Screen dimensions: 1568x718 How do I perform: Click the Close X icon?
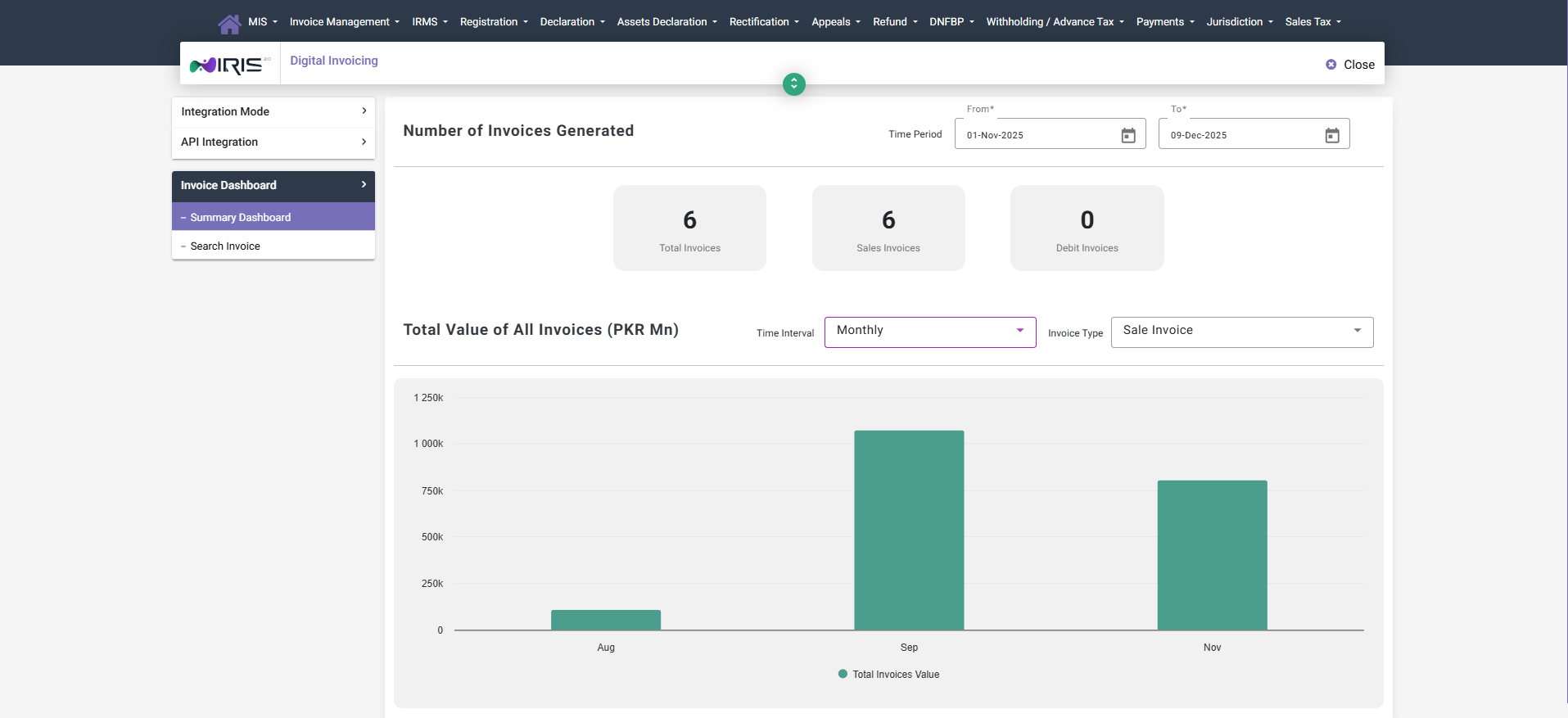(1331, 65)
